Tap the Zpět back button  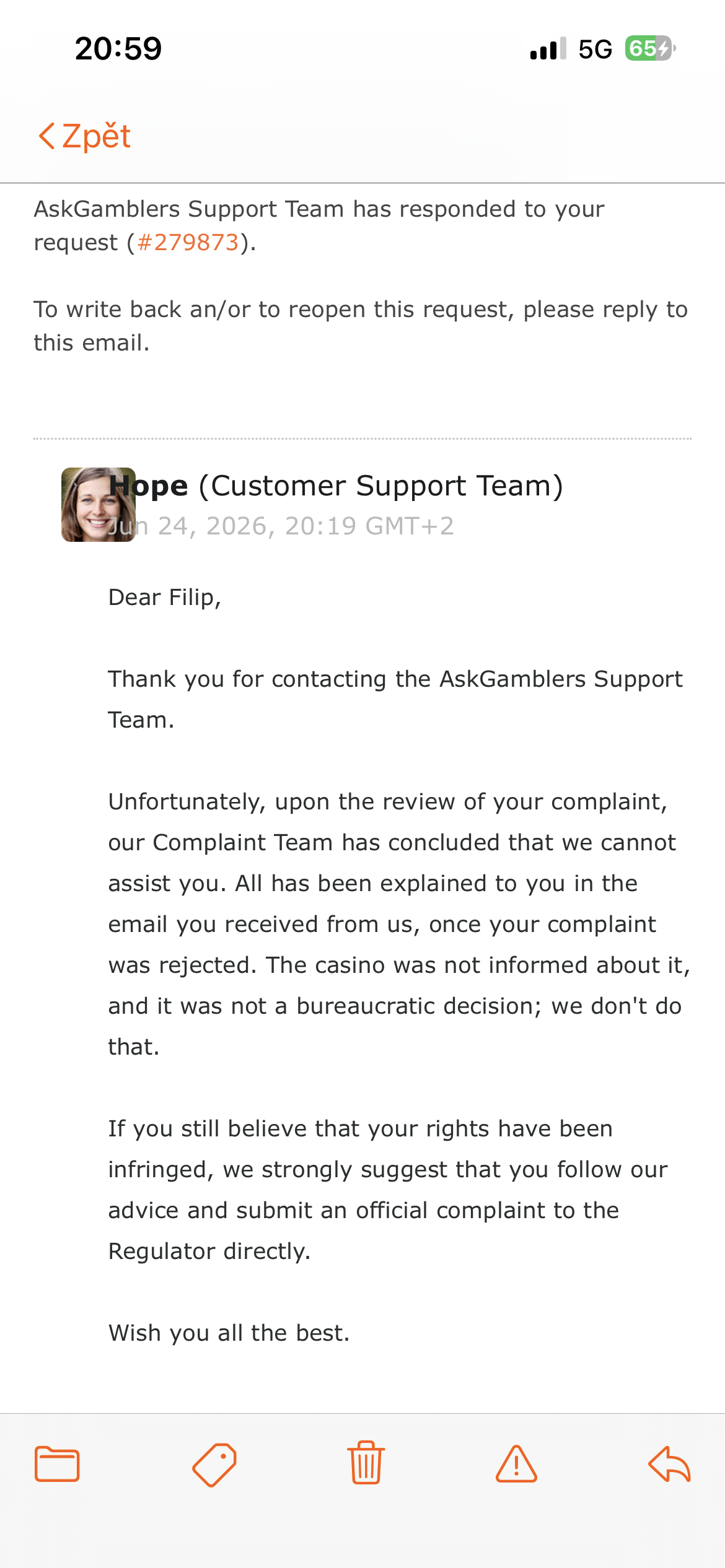84,136
